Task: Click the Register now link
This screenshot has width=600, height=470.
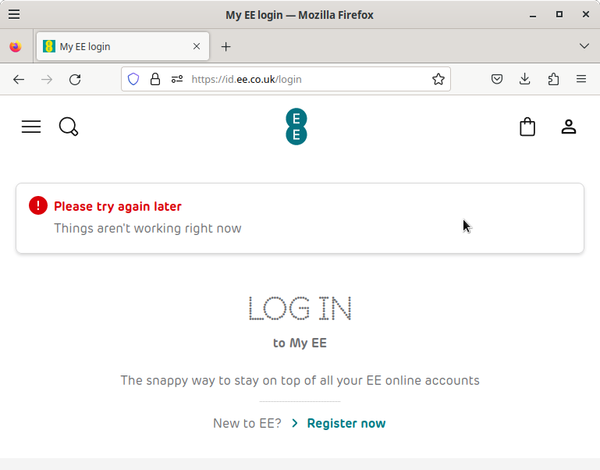Action: 346,423
